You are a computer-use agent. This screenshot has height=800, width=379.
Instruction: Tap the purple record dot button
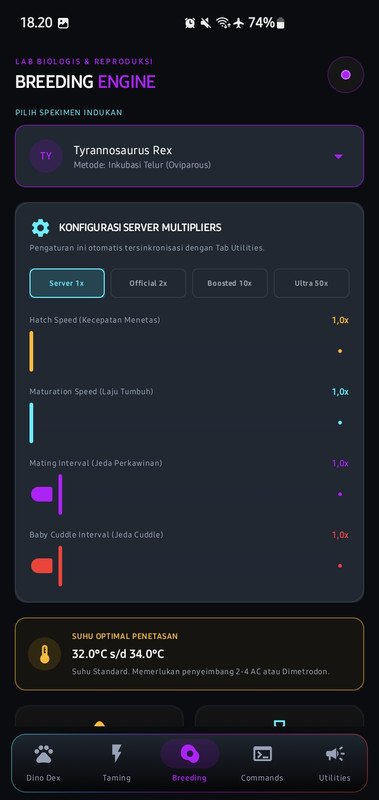[345, 75]
